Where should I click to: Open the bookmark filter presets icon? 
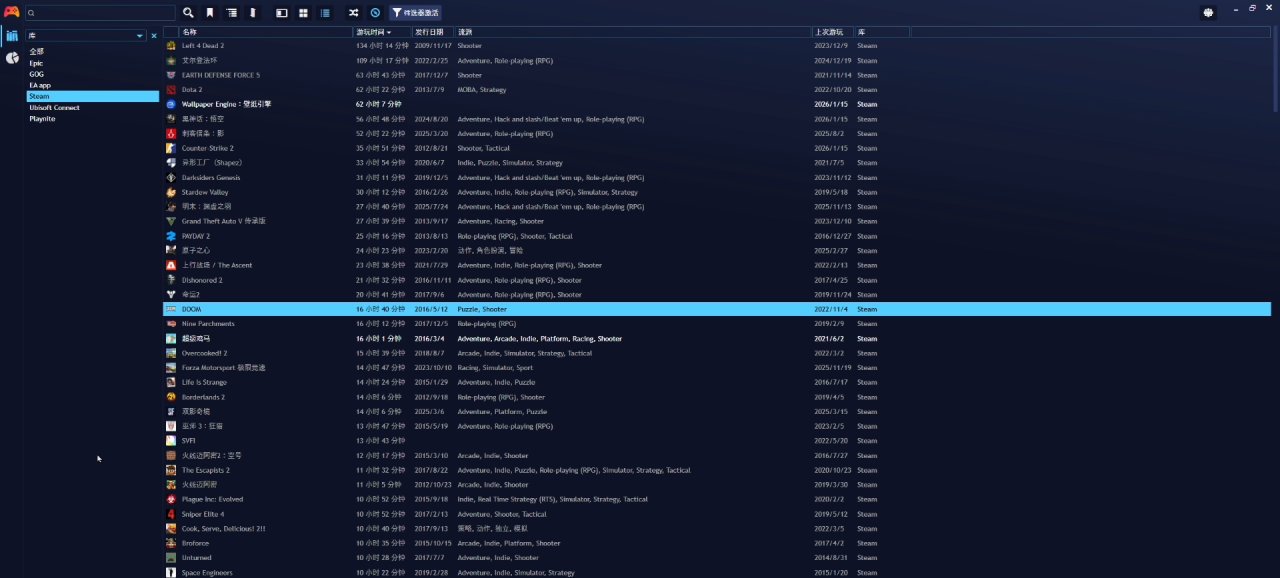pyautogui.click(x=210, y=13)
